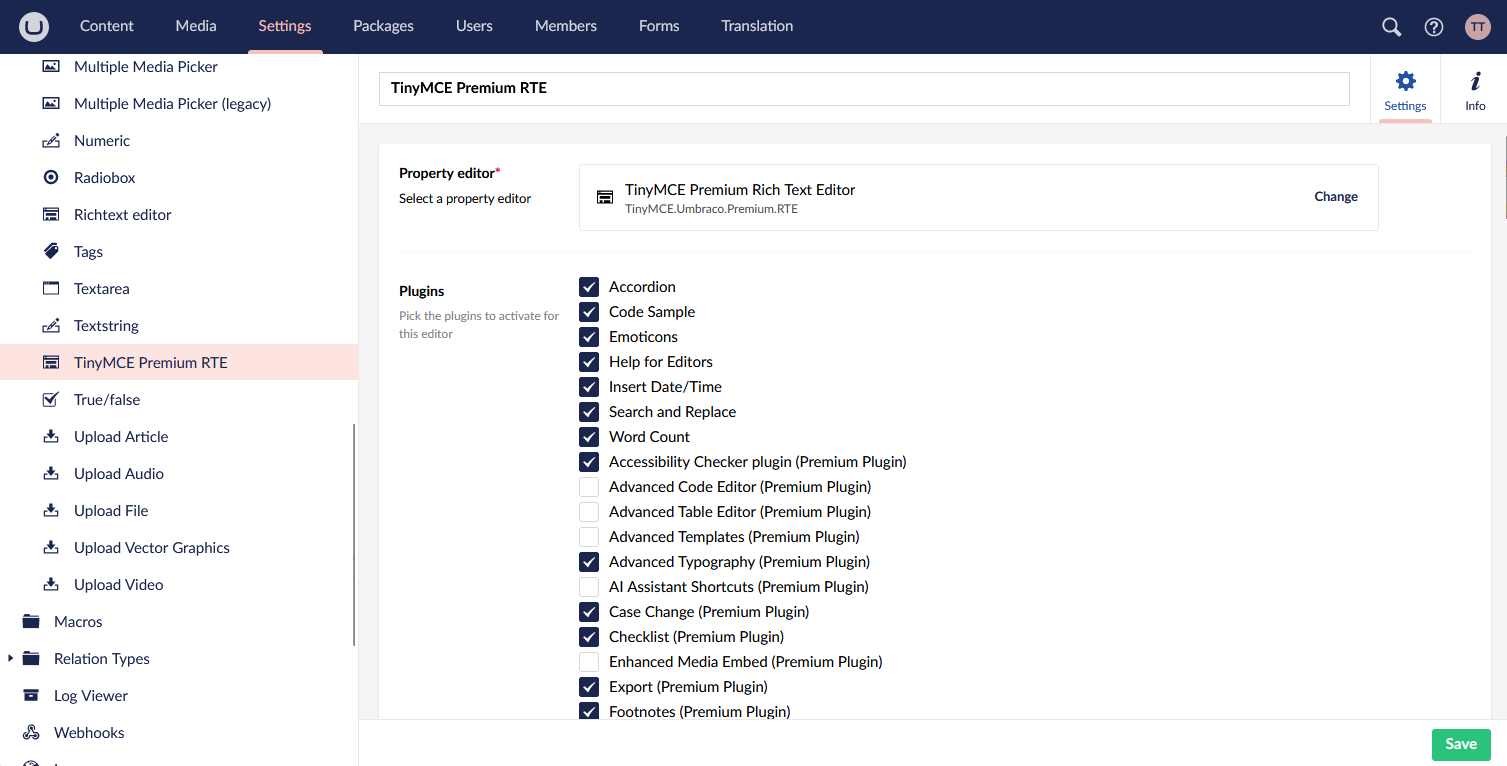Open the search magnifier icon
The image size is (1507, 766).
1391,27
